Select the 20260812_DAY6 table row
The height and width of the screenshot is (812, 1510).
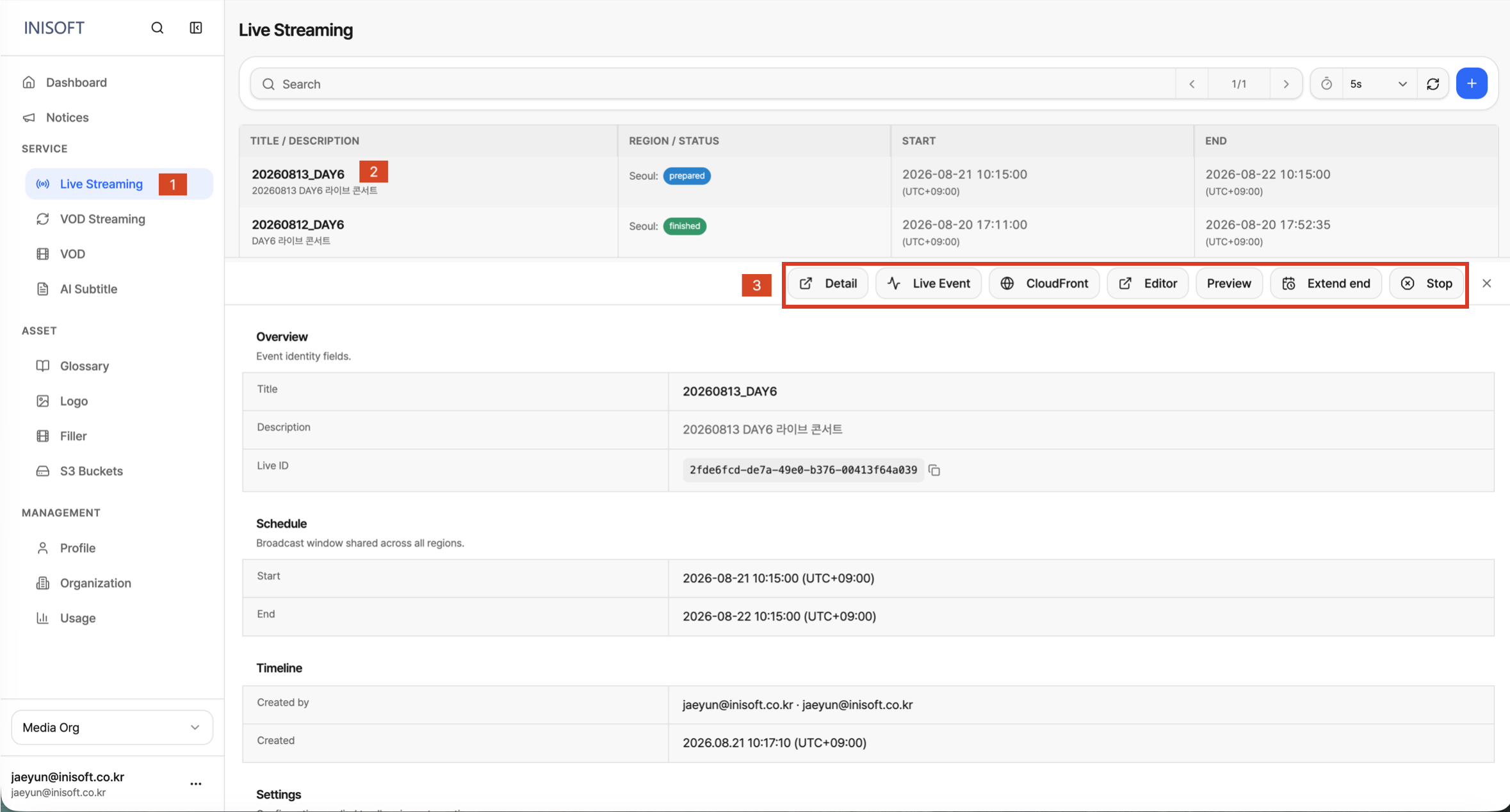click(868, 232)
